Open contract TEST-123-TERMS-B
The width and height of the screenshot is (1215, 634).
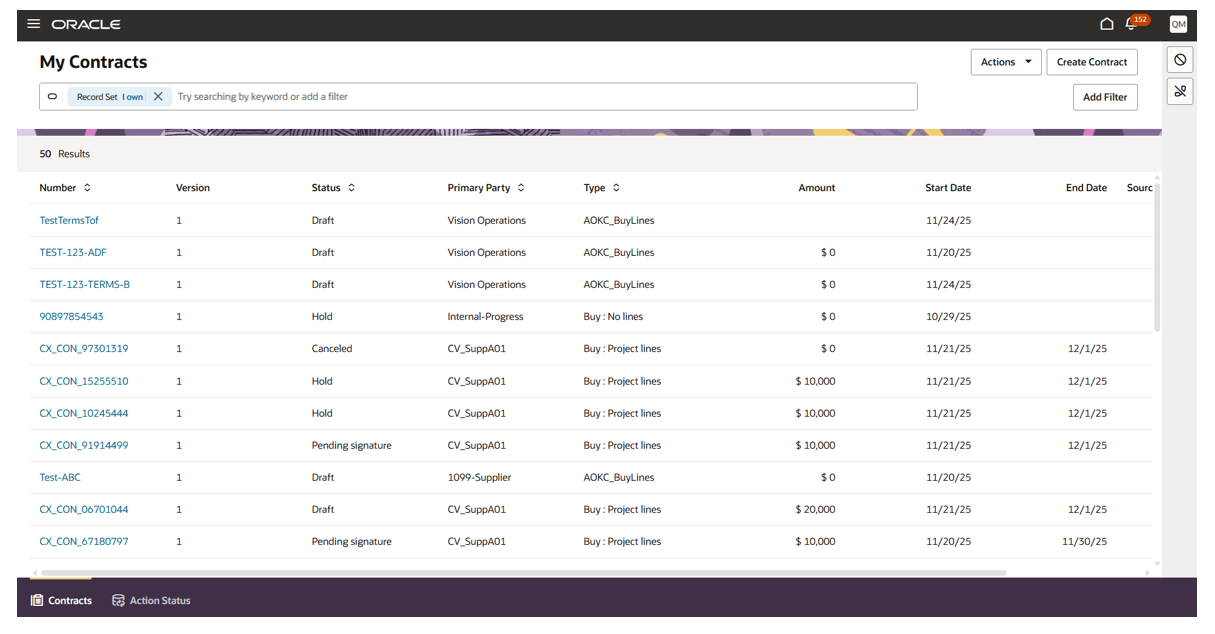85,284
